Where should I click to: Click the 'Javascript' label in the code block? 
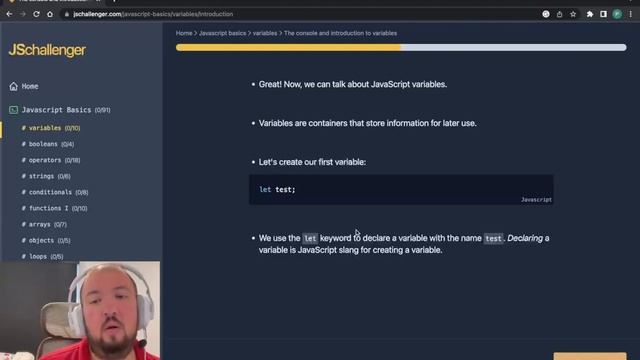point(536,200)
